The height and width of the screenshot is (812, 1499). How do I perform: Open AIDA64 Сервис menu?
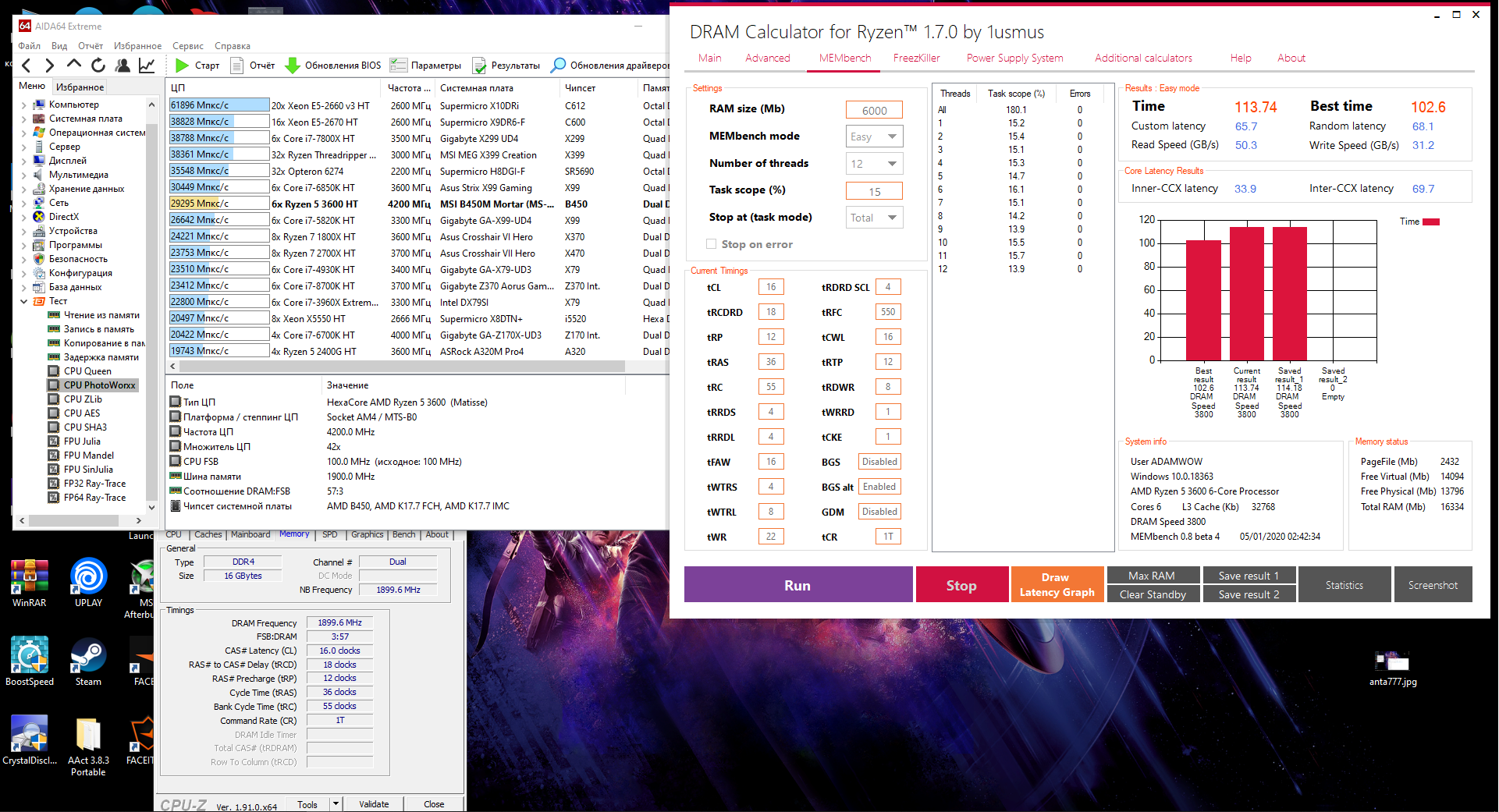point(188,46)
